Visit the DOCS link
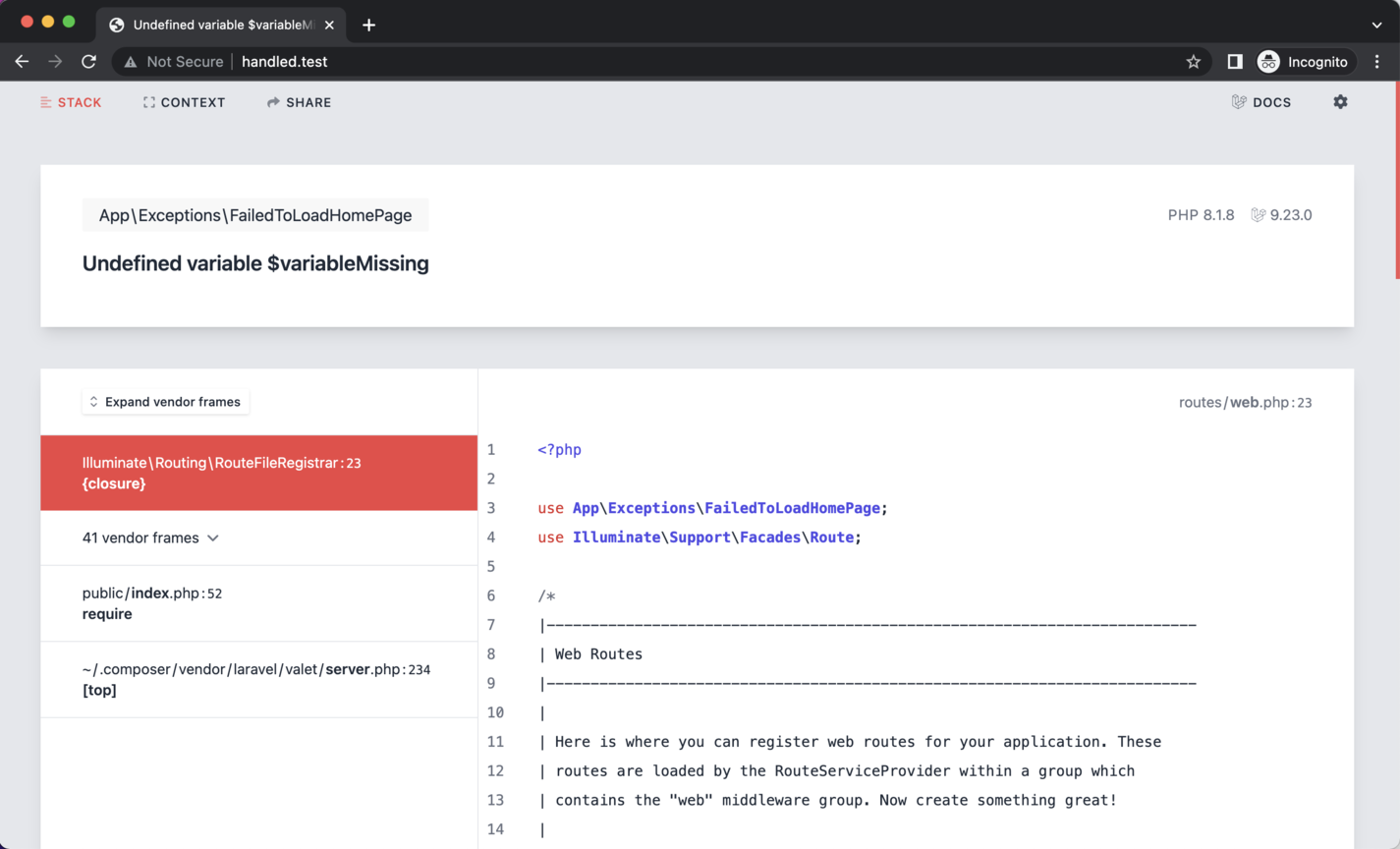The image size is (1400, 849). click(1272, 101)
